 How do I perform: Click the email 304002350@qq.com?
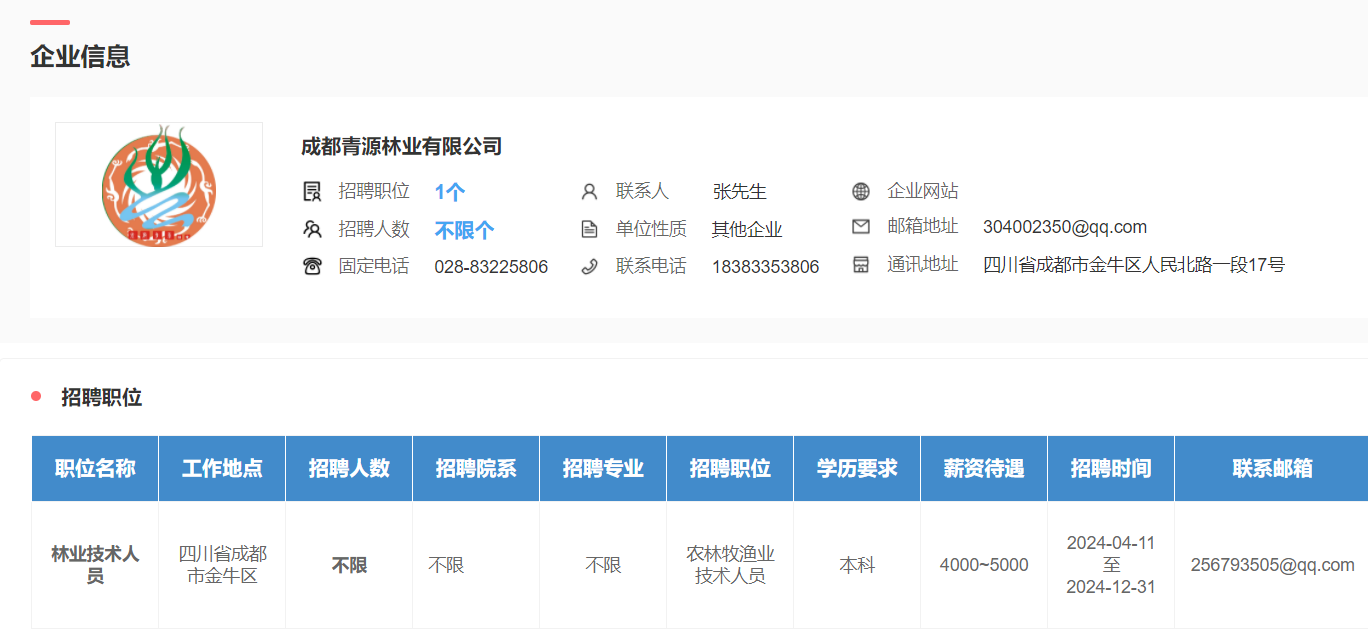[1064, 227]
